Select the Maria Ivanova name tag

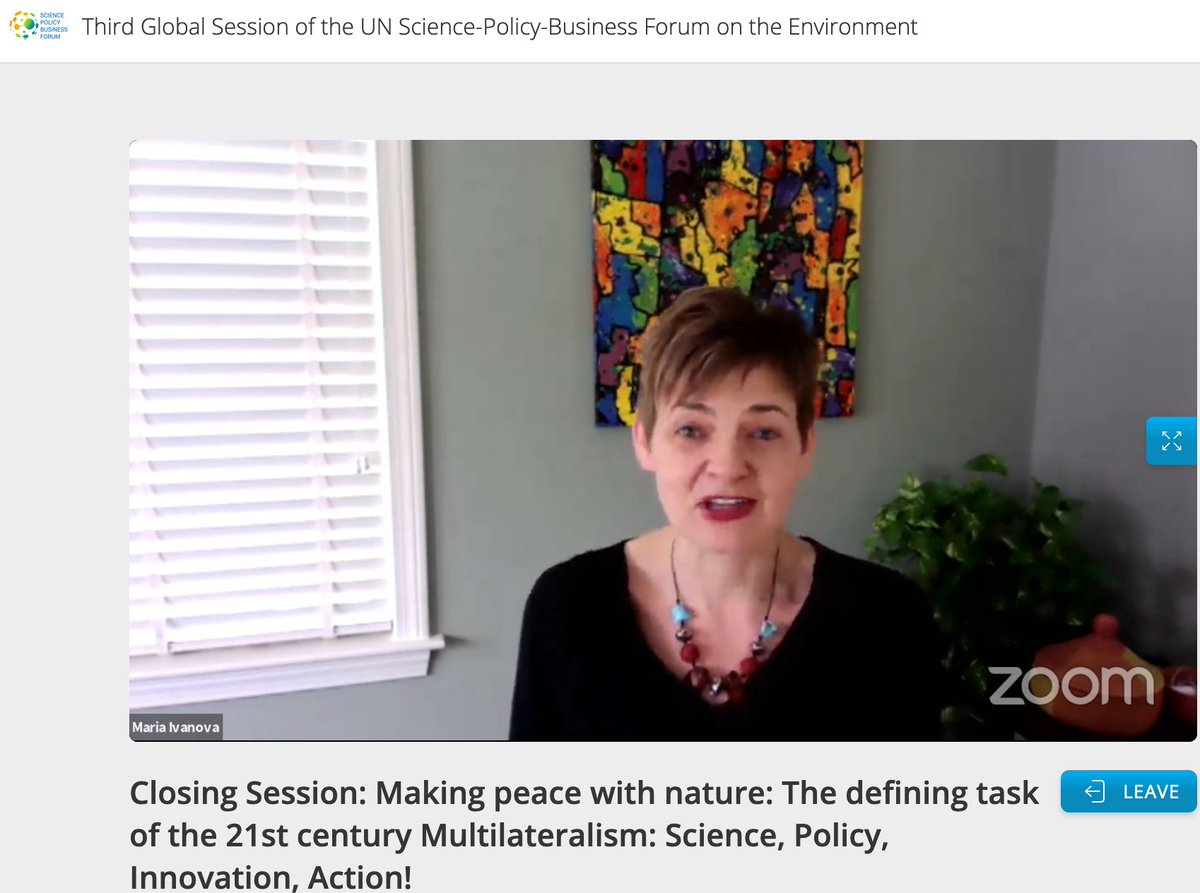(175, 726)
